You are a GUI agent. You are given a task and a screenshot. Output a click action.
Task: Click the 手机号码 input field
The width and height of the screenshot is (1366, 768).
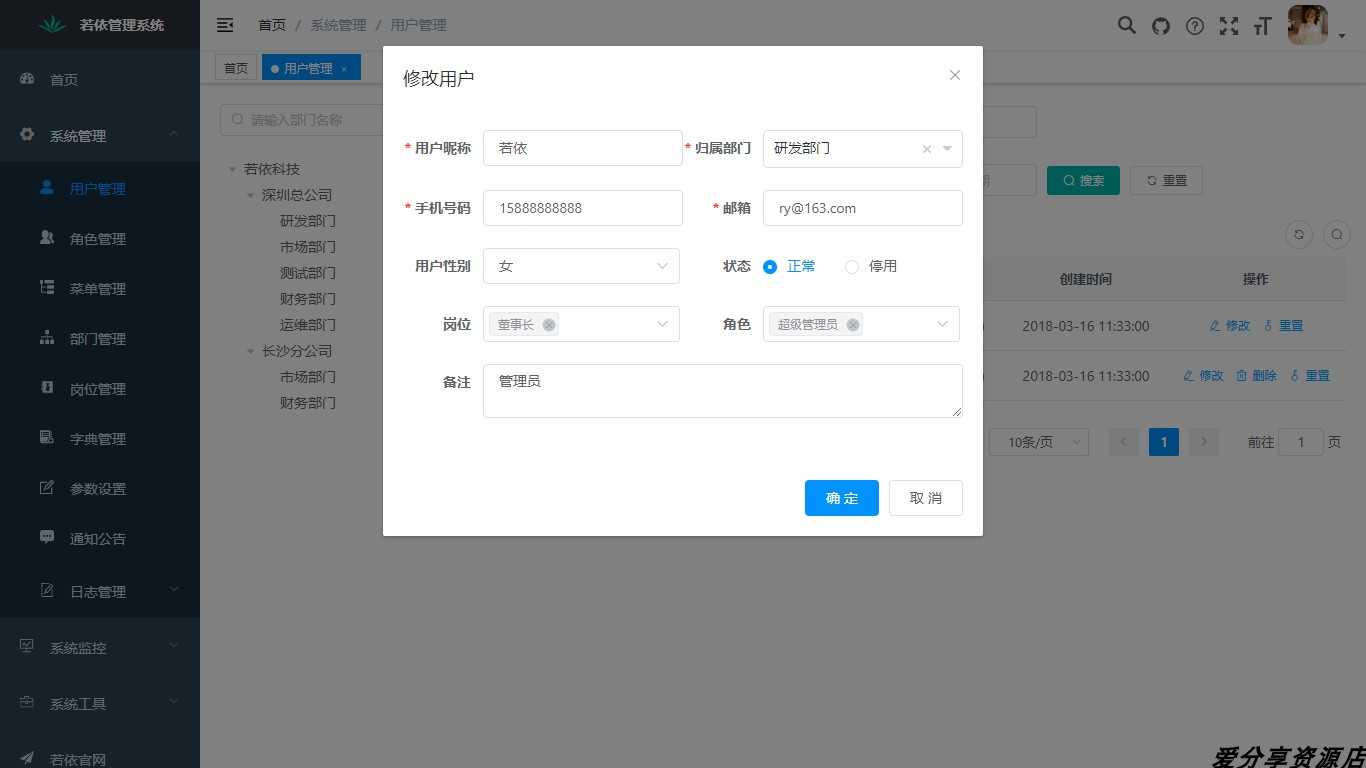click(583, 208)
